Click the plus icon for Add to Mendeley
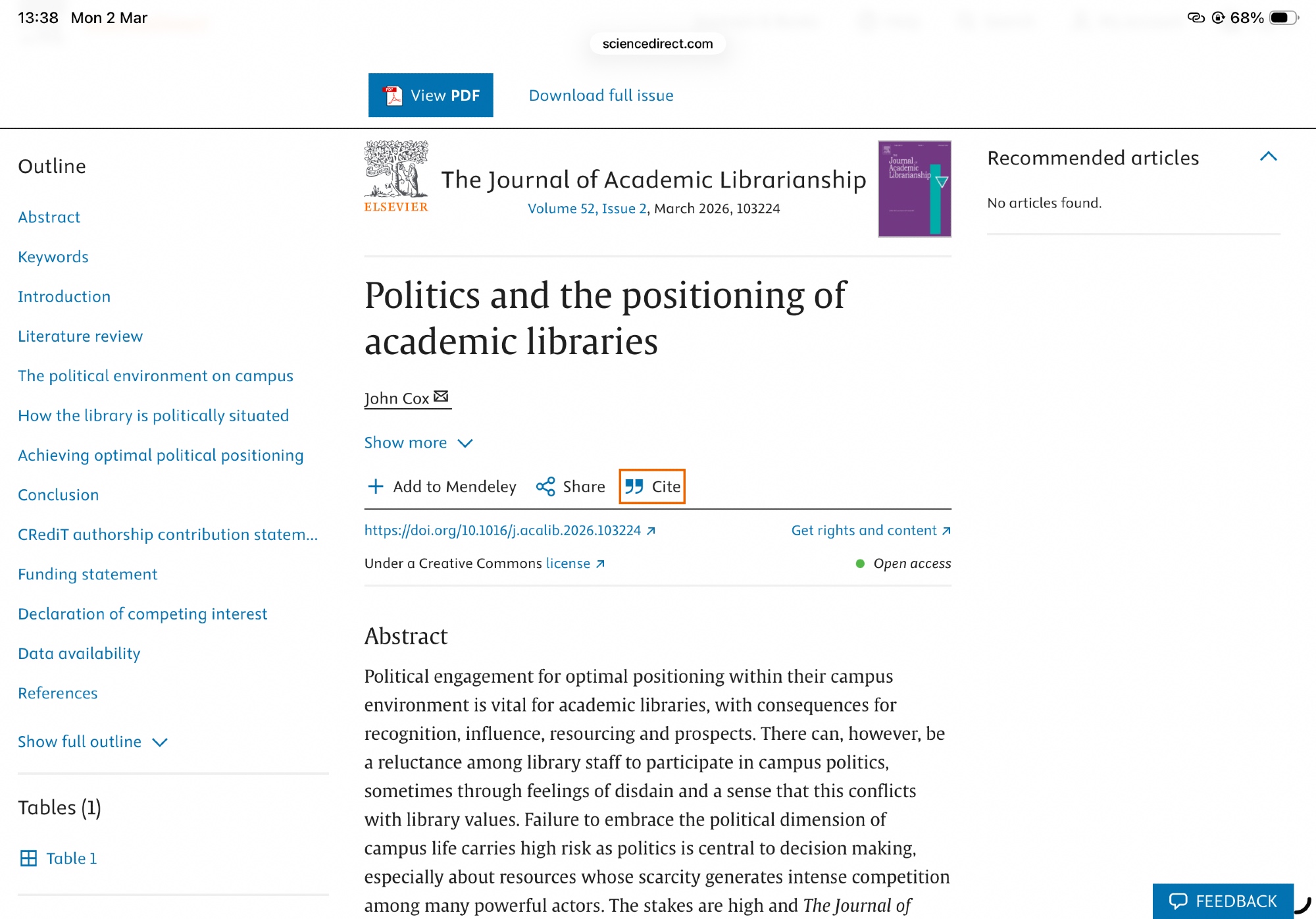Image resolution: width=1316 pixels, height=919 pixels. 375,486
